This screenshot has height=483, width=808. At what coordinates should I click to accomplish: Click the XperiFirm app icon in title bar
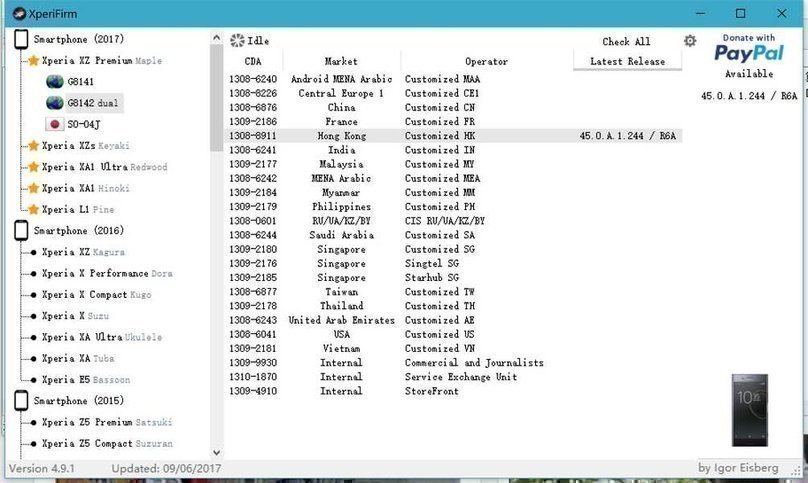click(x=19, y=13)
